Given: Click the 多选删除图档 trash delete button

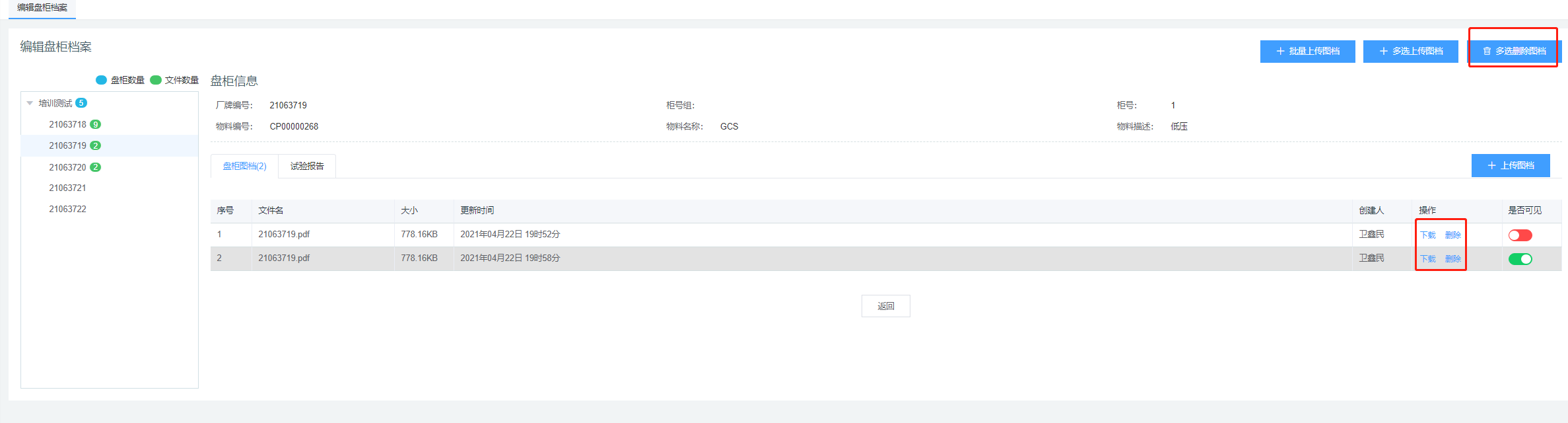Looking at the screenshot, I should (1514, 52).
